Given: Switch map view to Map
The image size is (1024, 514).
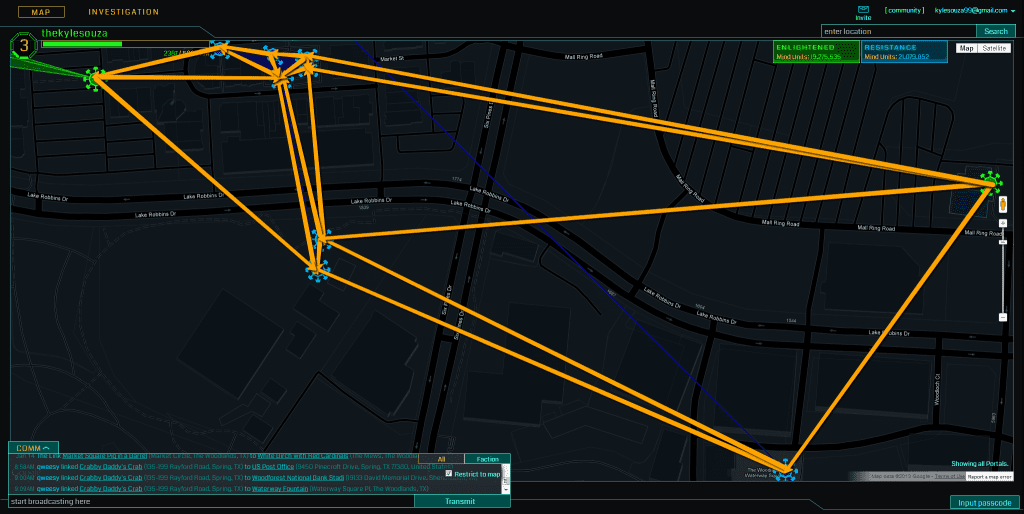Looking at the screenshot, I should 967,48.
